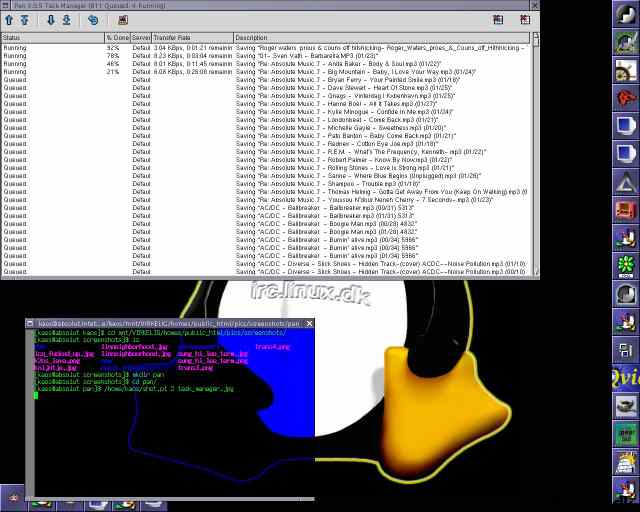Select the Big Mountain Baby I Love Your Way task
This screenshot has height=512, width=640.
265,72
